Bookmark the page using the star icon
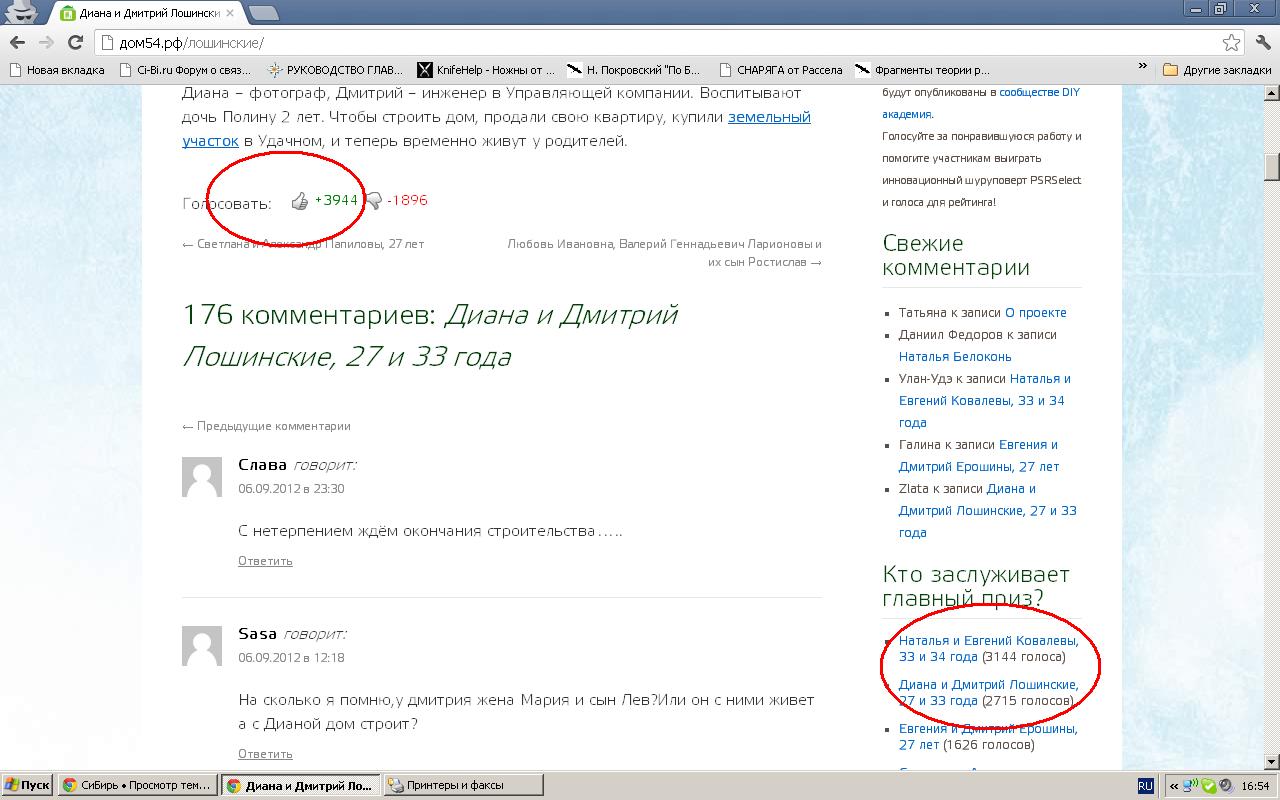1280x800 pixels. [1231, 42]
